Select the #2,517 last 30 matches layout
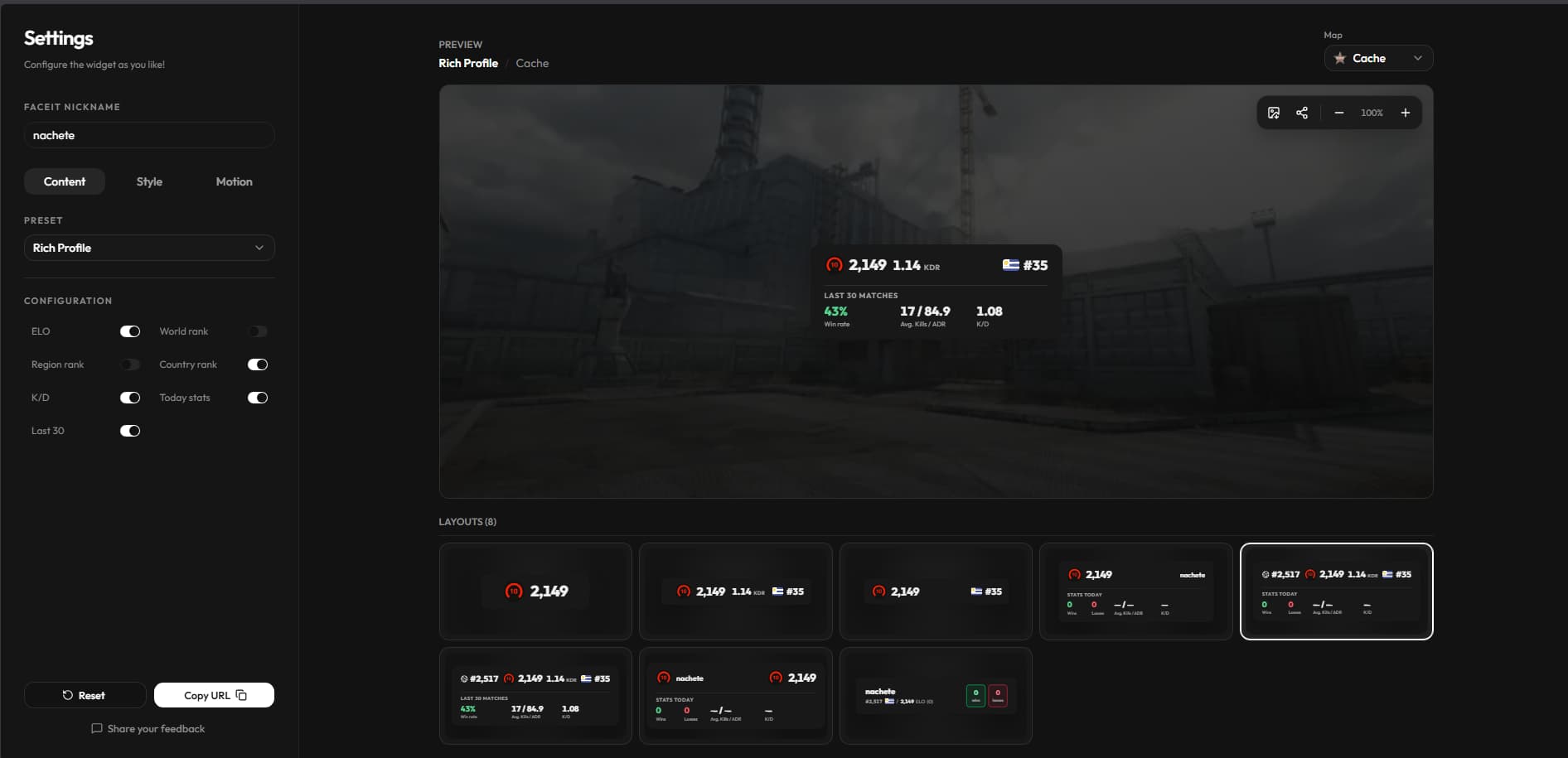 point(535,696)
